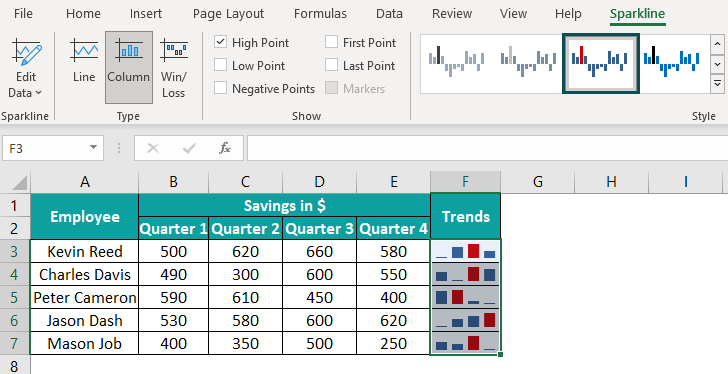Select column B header
The image size is (728, 374).
coord(173,182)
